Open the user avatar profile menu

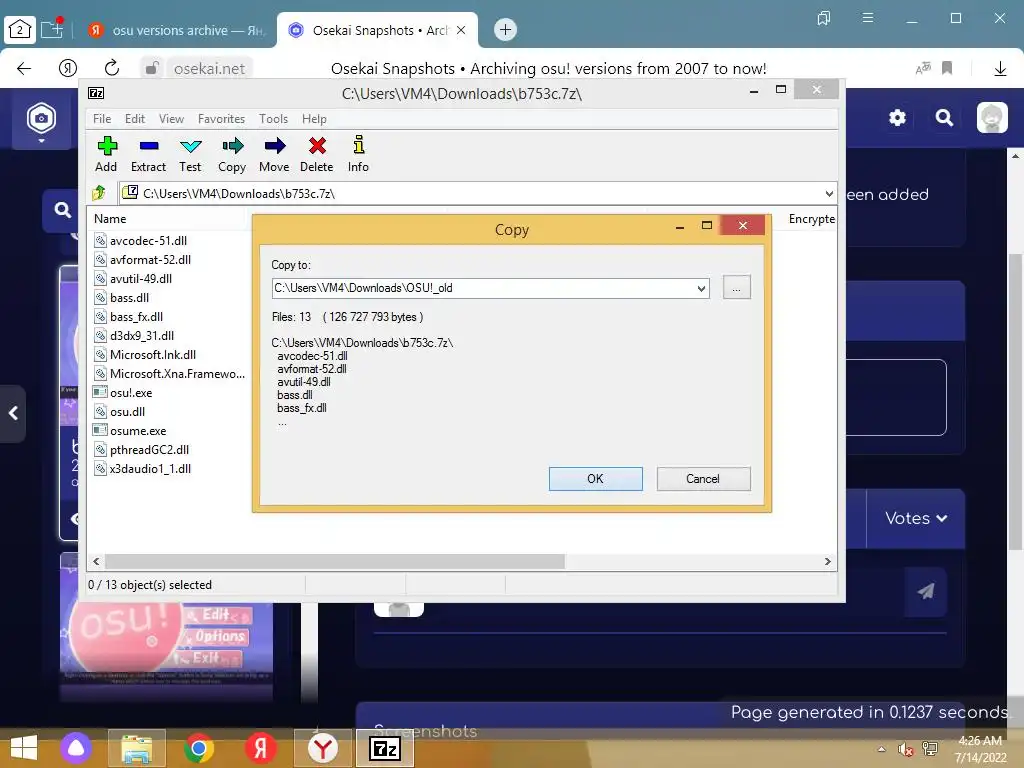click(x=991, y=118)
